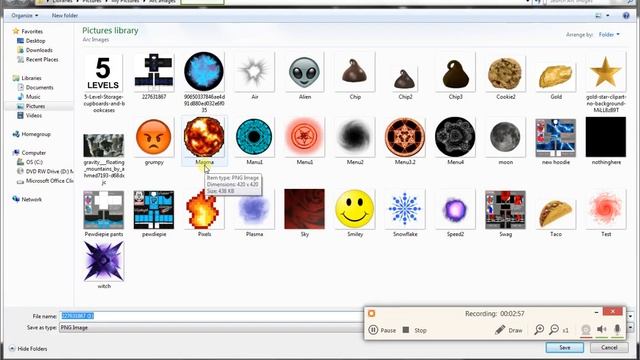Open the Organize dropdown menu
Screen dimensions: 640x360
24,16
